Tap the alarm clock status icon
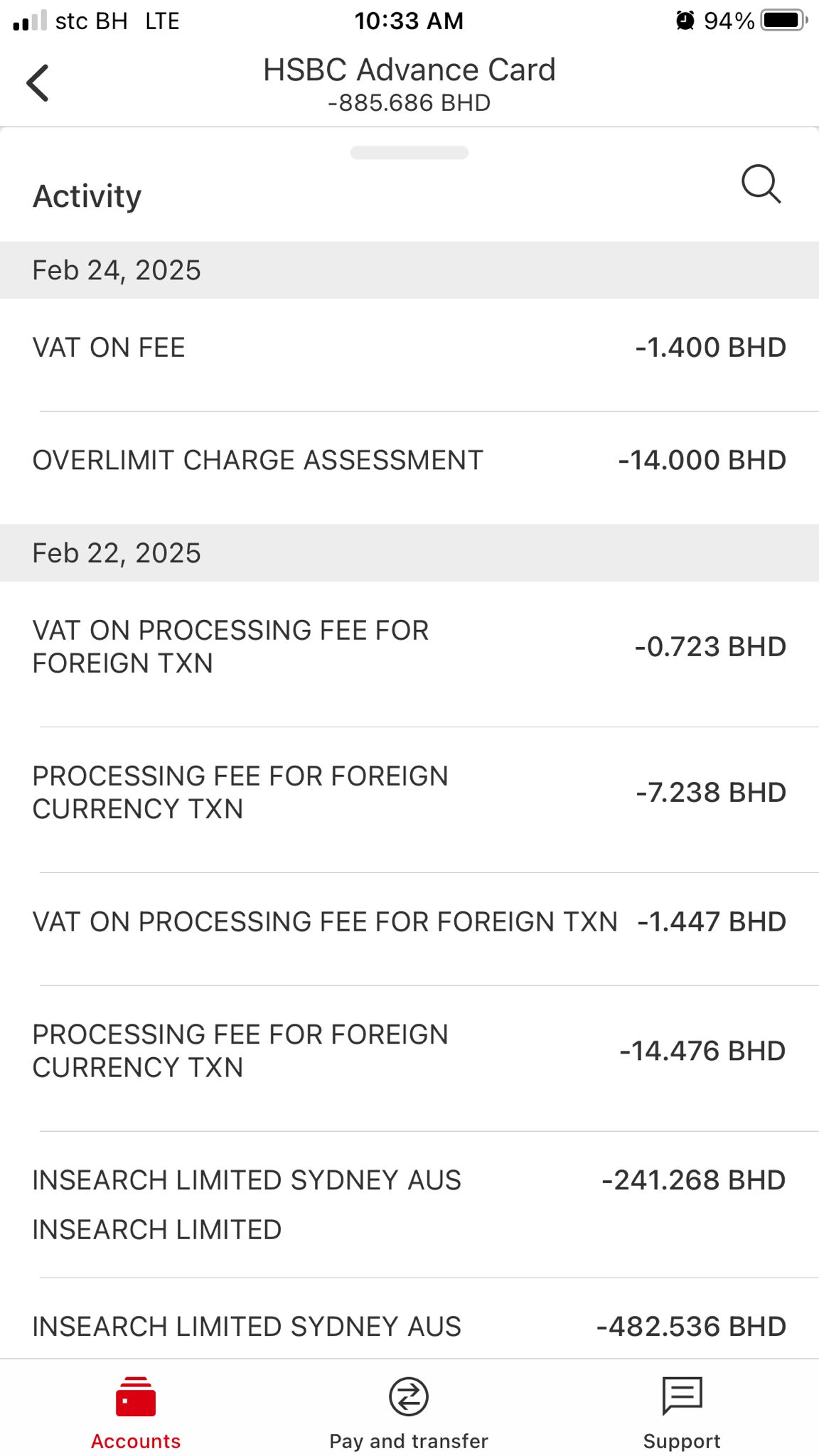The height and width of the screenshot is (1456, 819). [x=685, y=21]
